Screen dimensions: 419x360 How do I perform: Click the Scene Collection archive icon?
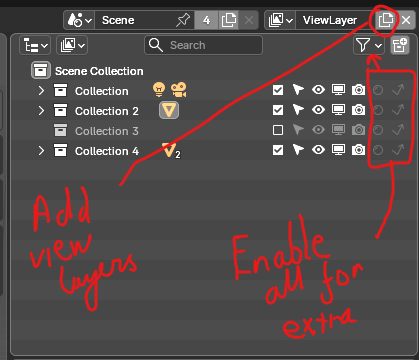(41, 70)
